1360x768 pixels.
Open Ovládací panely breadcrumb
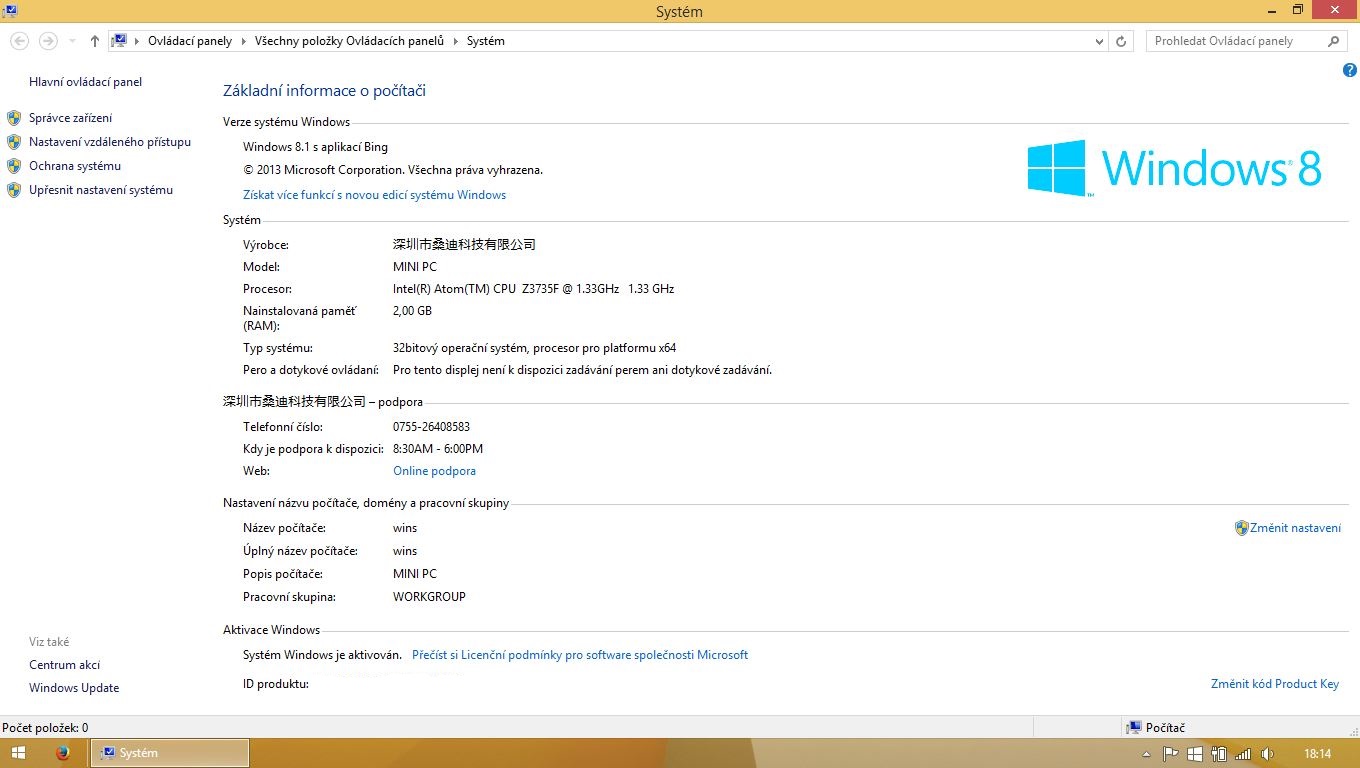coord(190,41)
